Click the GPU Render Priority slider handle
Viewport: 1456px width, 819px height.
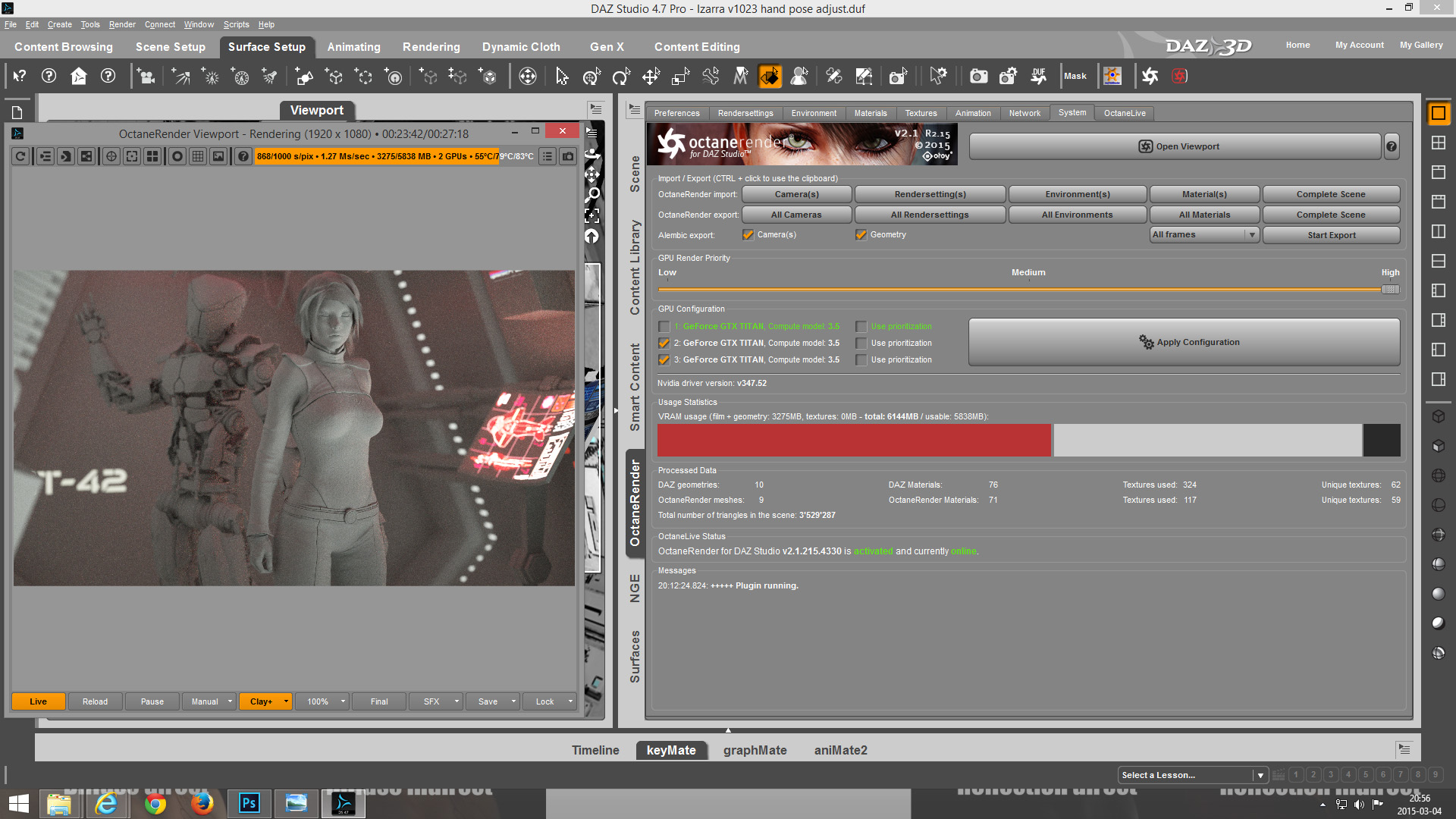click(1389, 289)
